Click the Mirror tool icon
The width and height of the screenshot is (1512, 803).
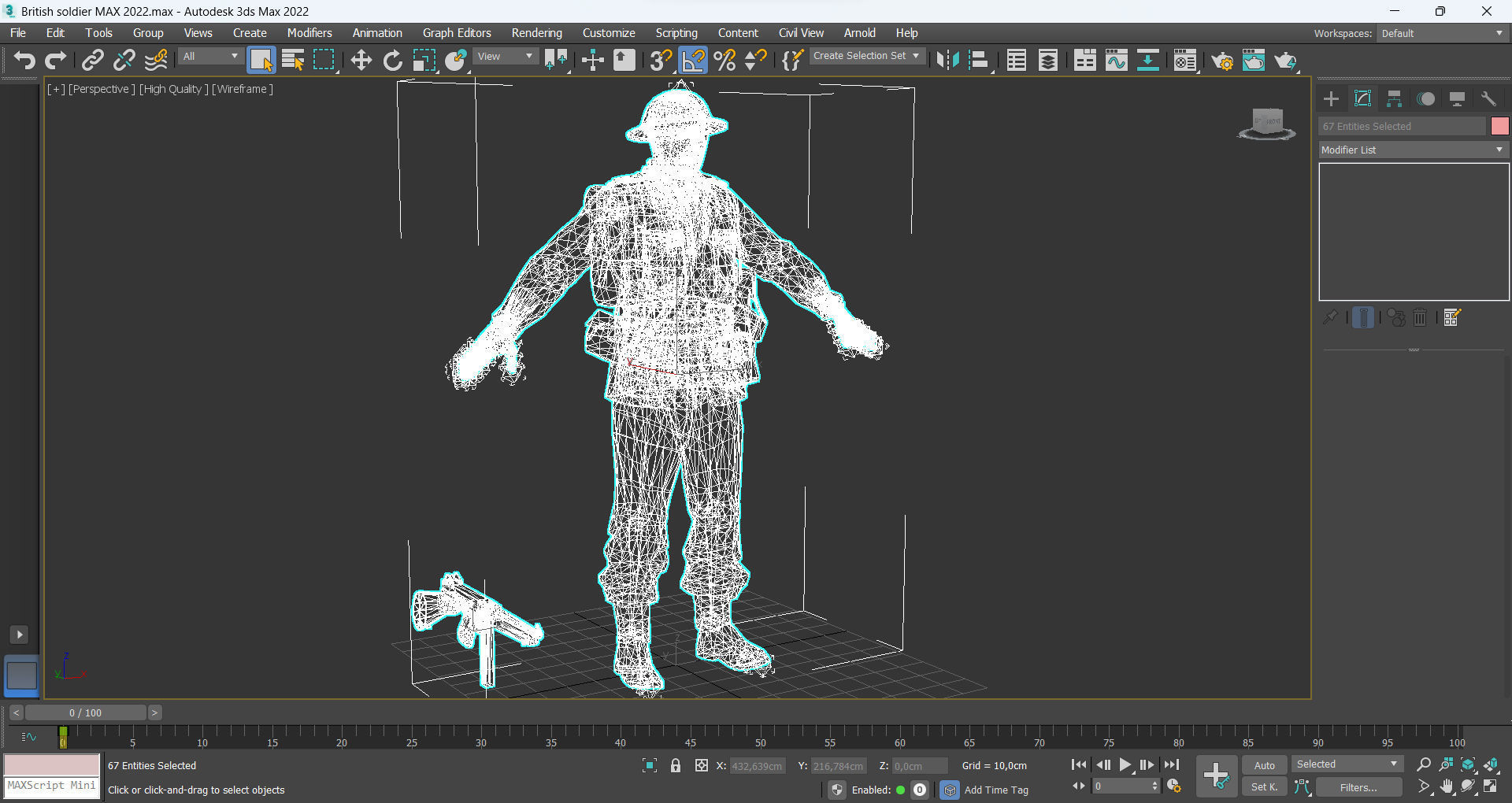click(947, 61)
